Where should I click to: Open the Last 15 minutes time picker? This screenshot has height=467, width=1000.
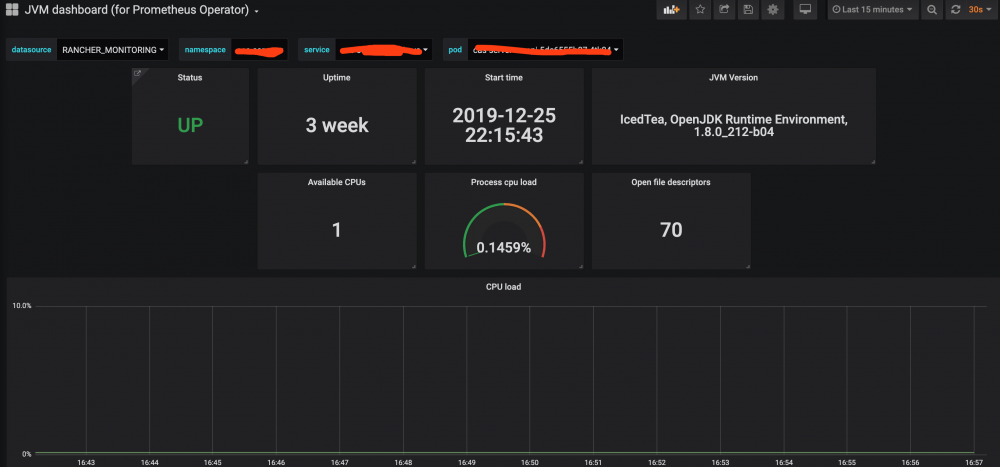872,10
